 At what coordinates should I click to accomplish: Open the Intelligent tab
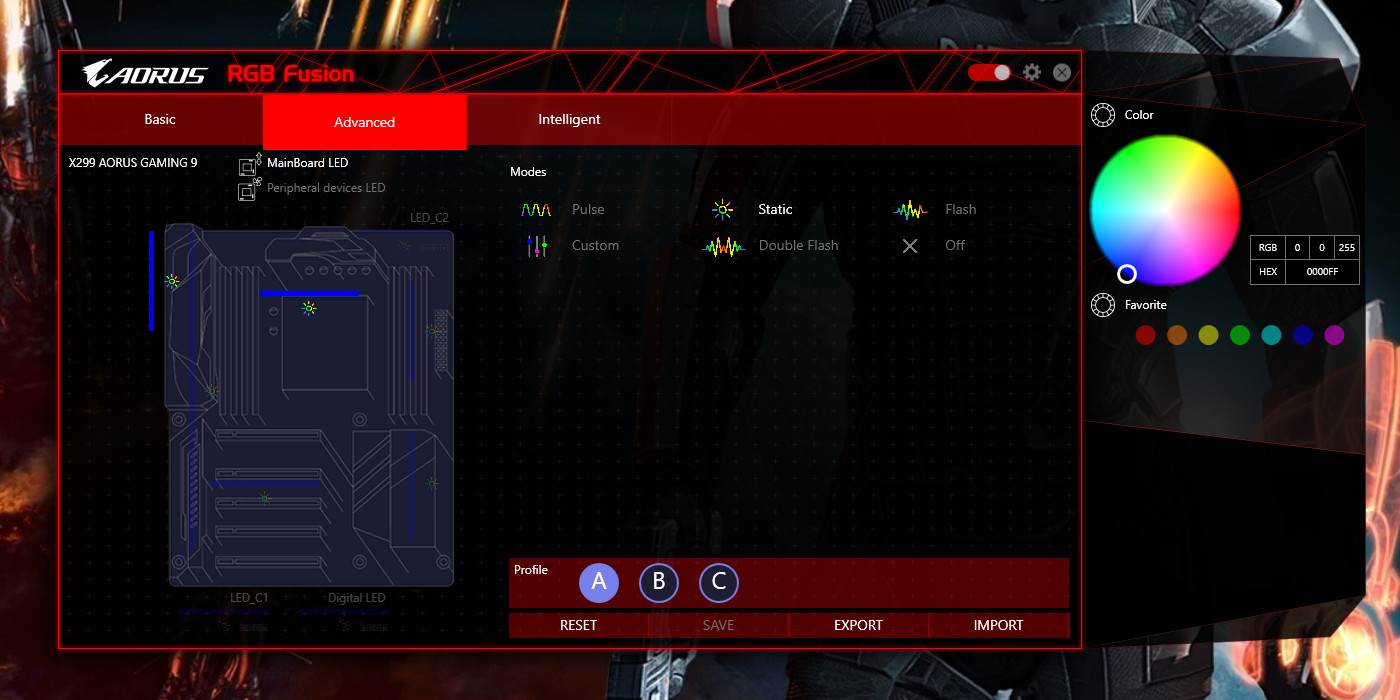pos(569,120)
